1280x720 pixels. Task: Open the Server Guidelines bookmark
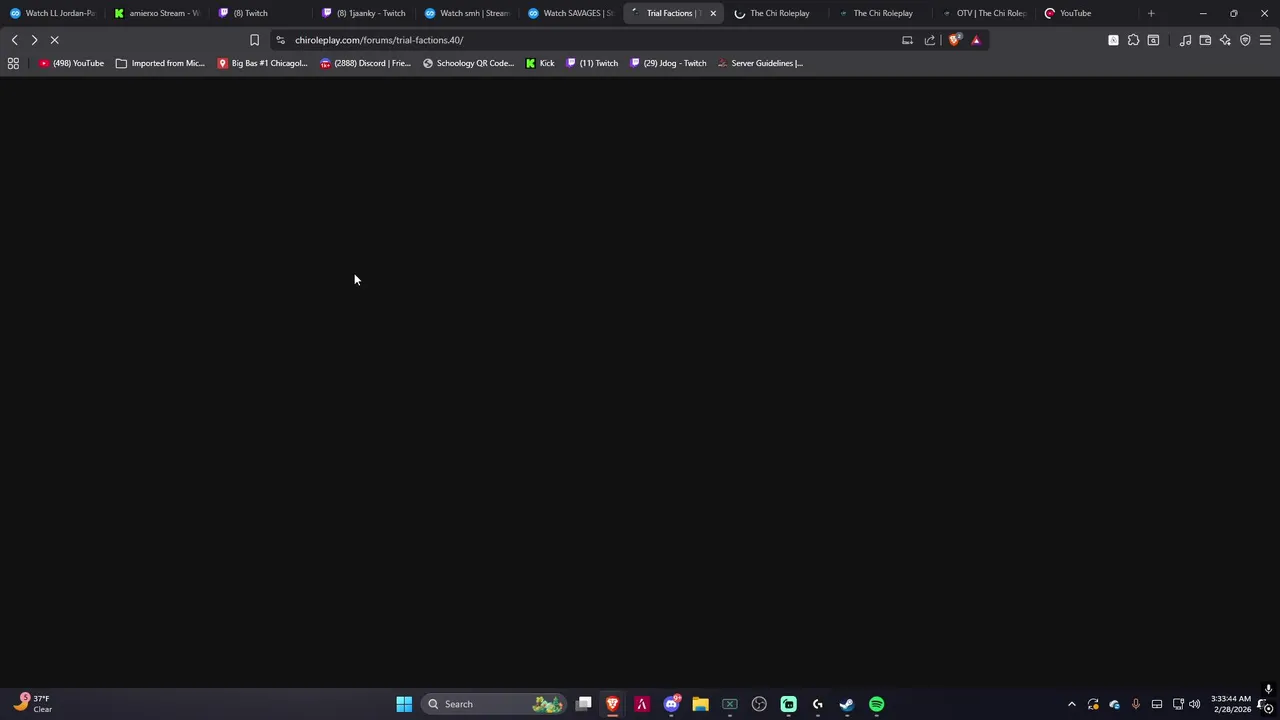[x=760, y=63]
